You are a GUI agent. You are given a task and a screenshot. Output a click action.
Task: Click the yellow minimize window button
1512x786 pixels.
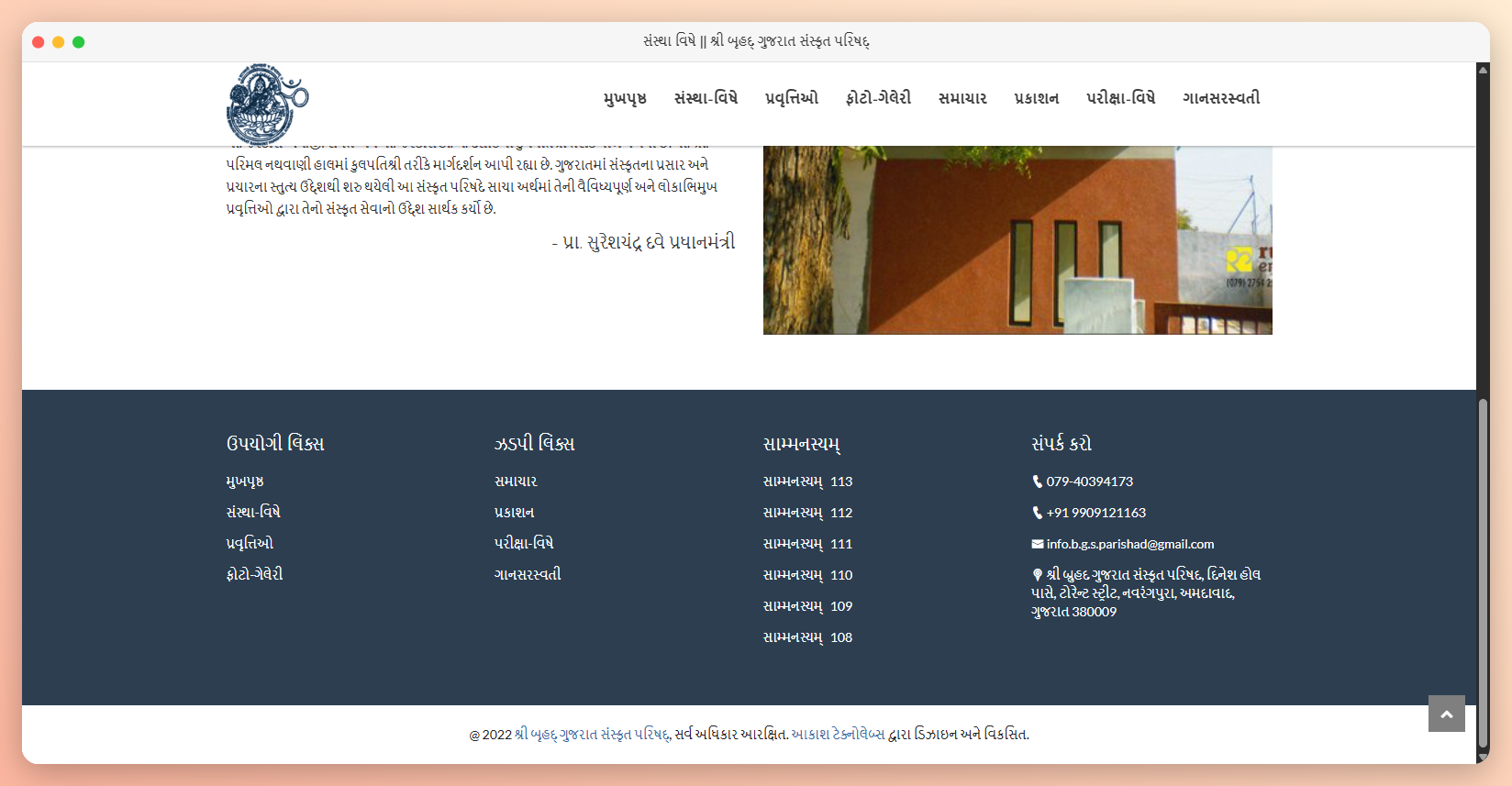[x=58, y=42]
